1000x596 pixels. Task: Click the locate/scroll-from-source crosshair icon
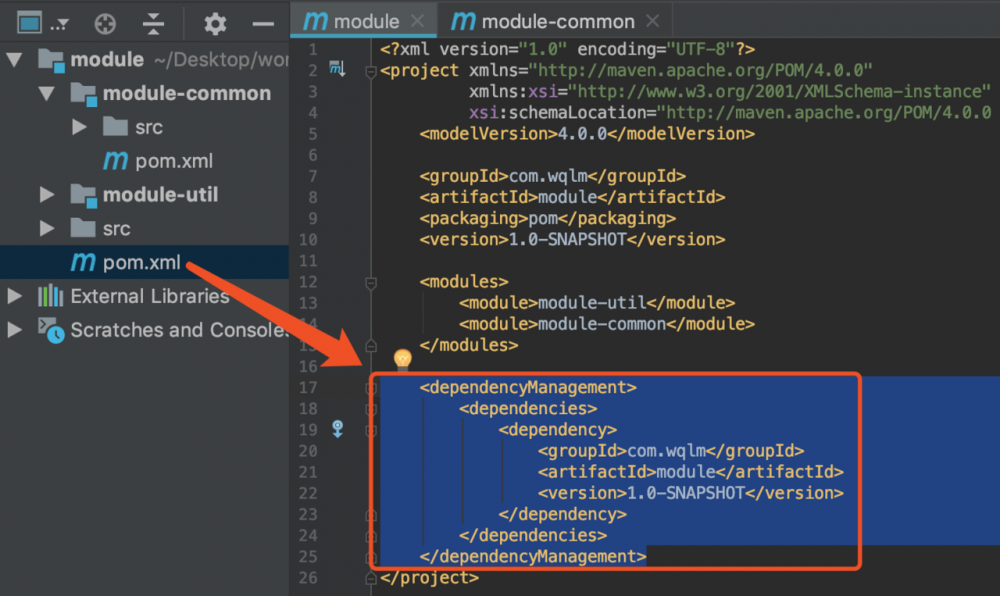coord(105,24)
